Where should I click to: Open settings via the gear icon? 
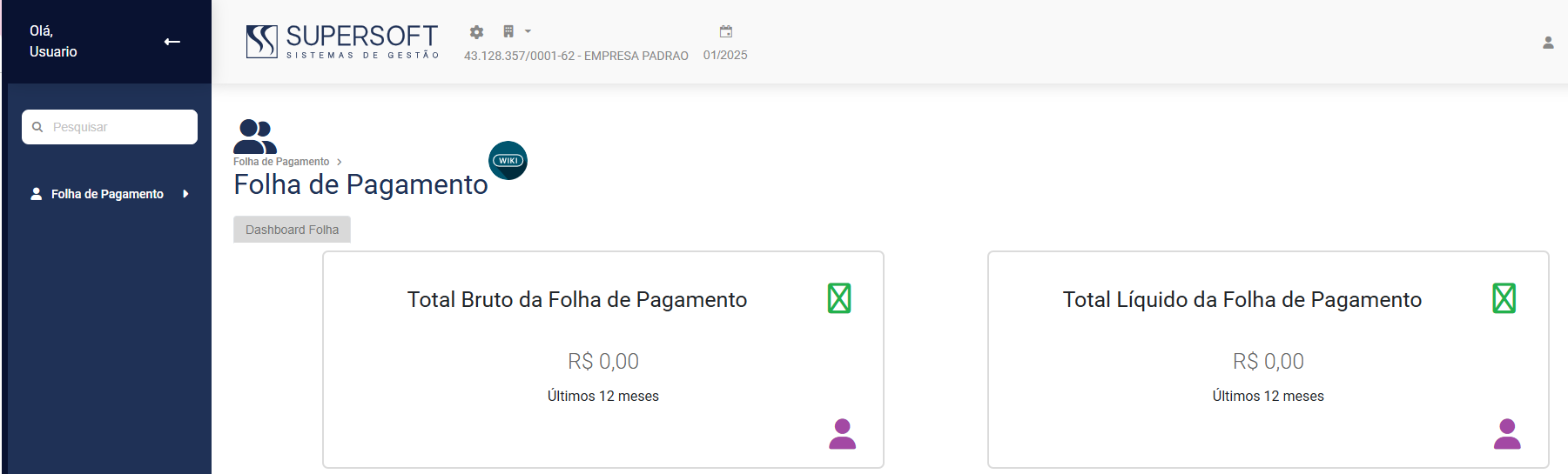click(476, 32)
